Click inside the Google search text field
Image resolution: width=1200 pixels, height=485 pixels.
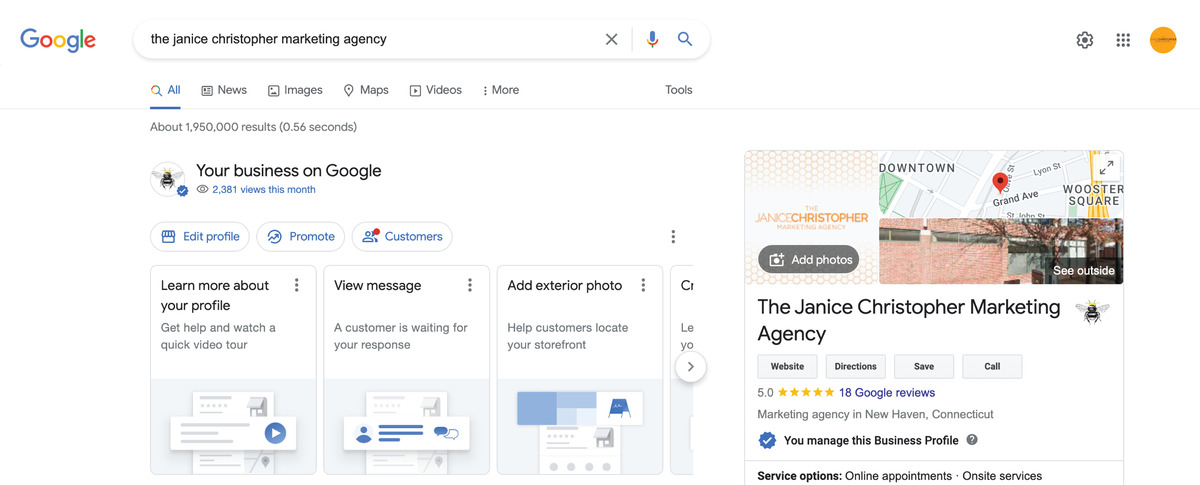370,39
